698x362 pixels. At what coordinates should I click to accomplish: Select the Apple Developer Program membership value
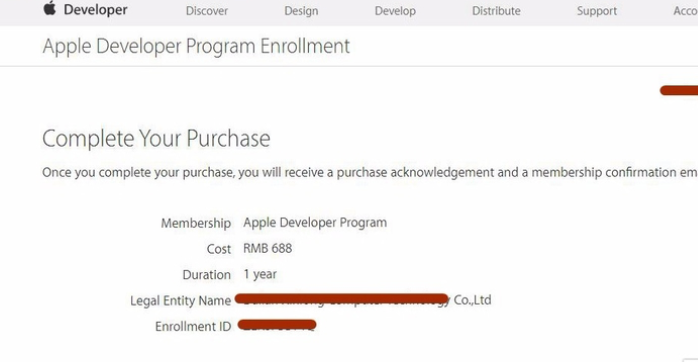point(315,223)
